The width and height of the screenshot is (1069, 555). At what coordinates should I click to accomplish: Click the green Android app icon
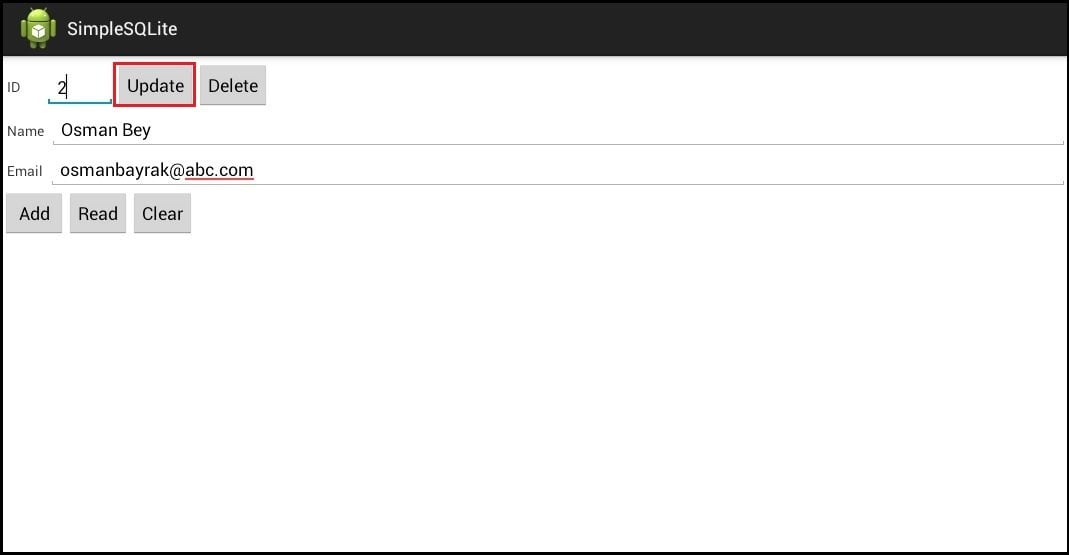point(38,28)
